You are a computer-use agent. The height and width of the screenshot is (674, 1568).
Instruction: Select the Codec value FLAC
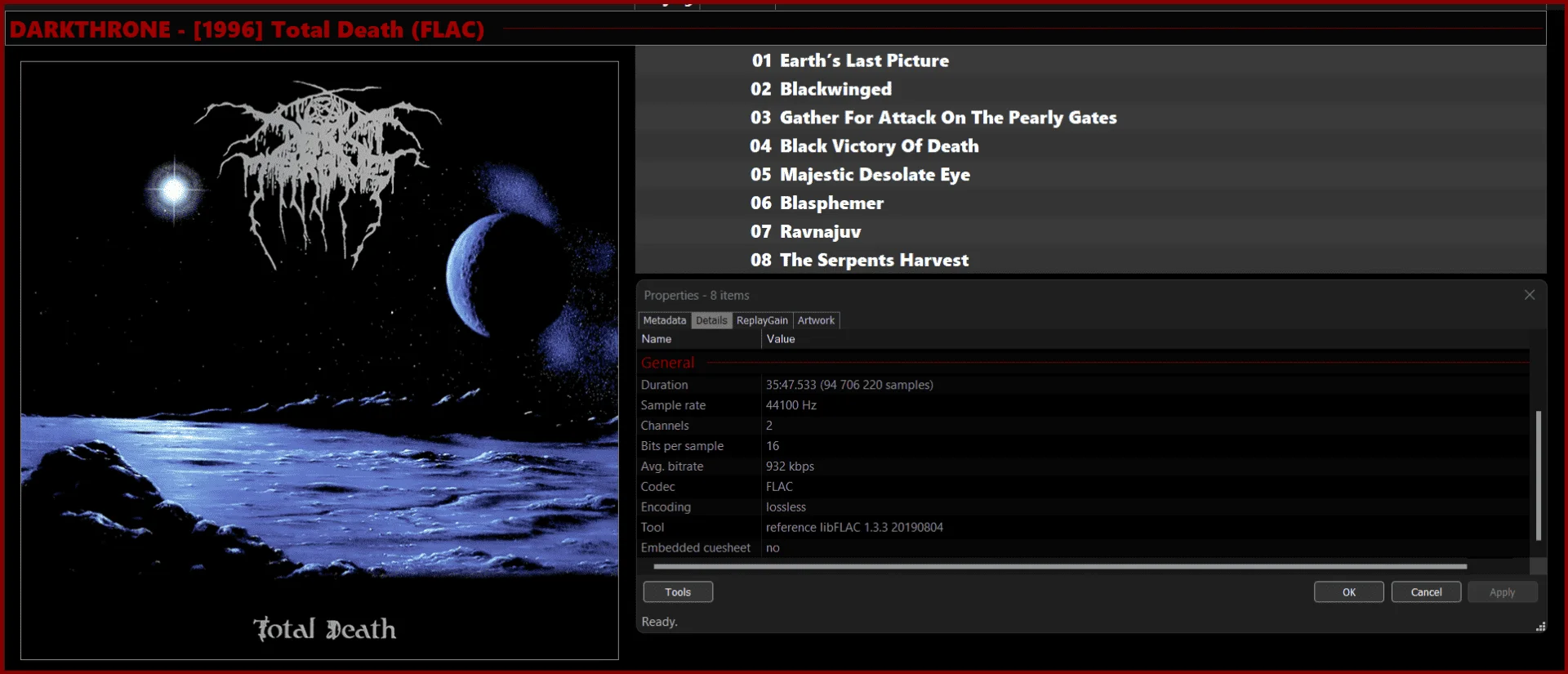779,487
